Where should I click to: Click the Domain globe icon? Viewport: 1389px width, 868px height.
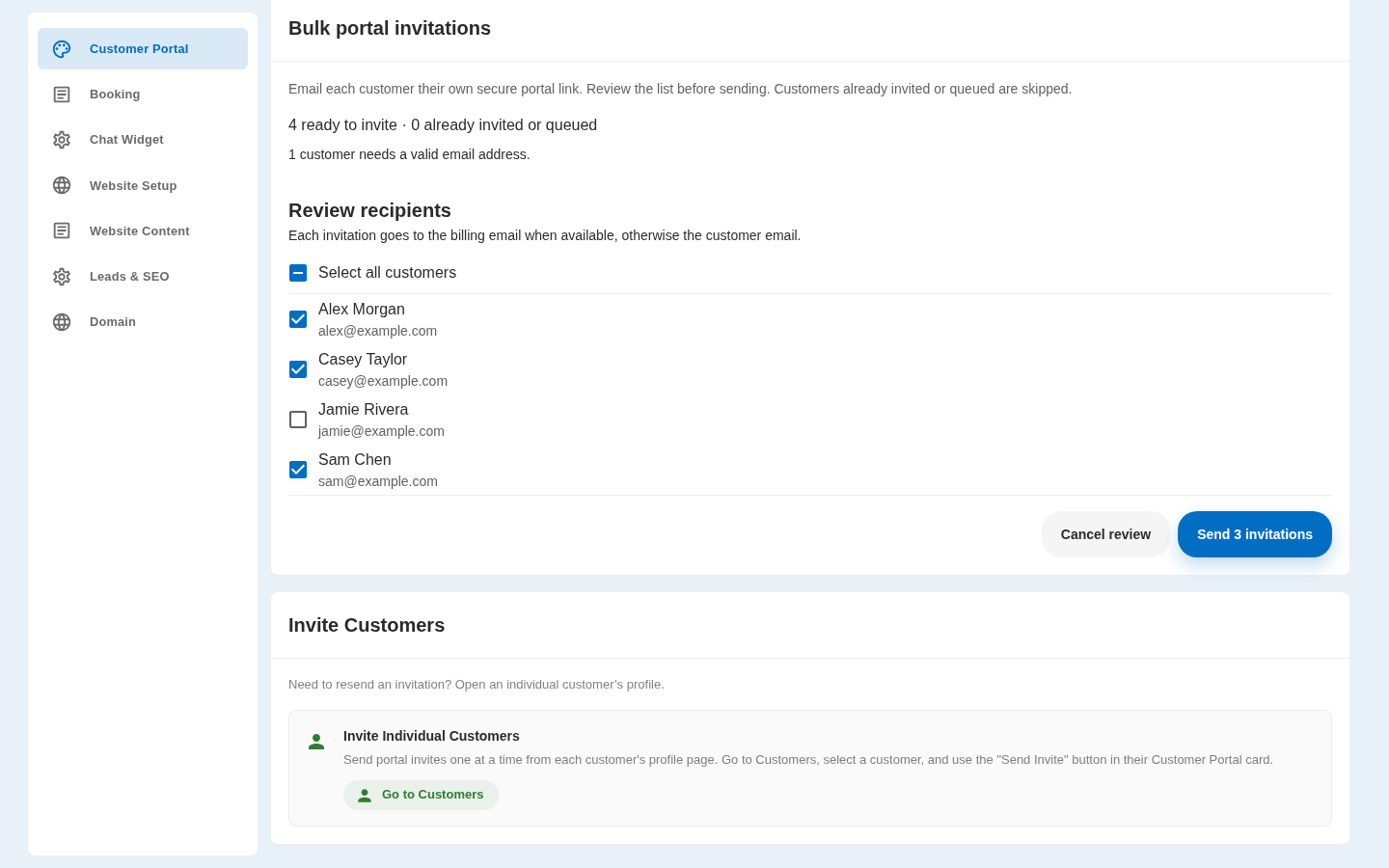click(62, 322)
